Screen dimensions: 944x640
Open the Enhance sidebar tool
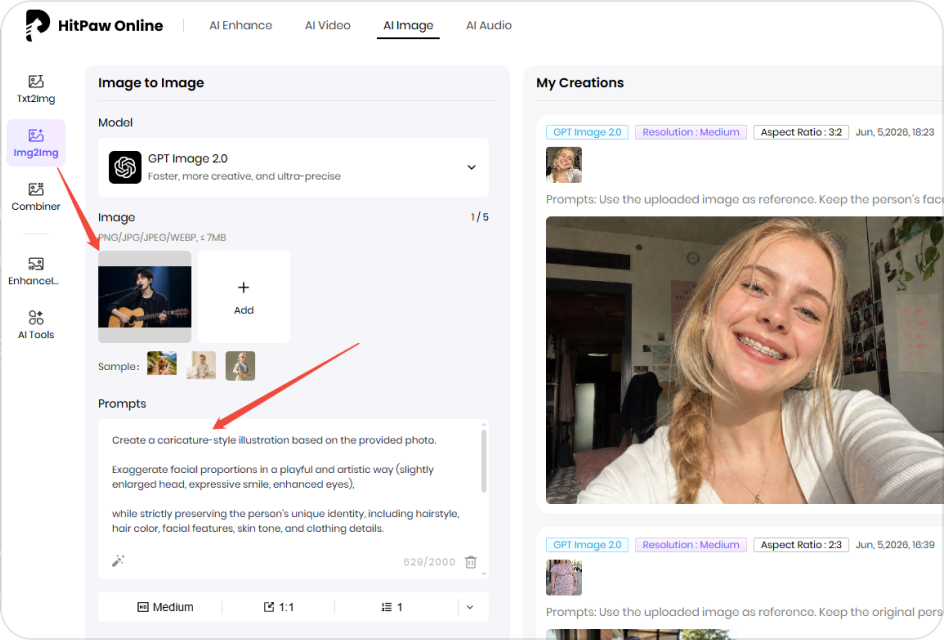point(34,272)
